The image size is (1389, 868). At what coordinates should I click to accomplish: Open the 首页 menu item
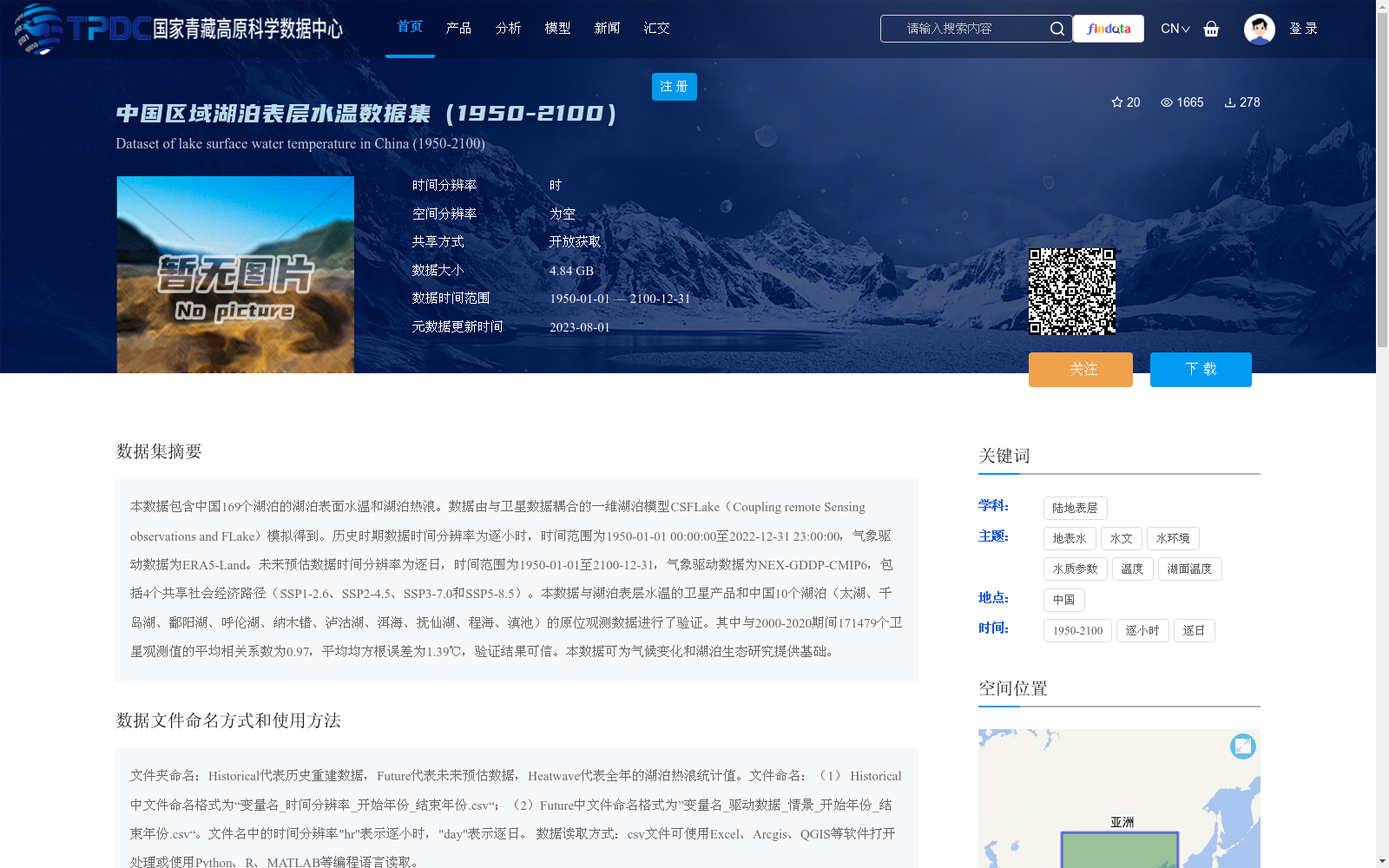[410, 28]
